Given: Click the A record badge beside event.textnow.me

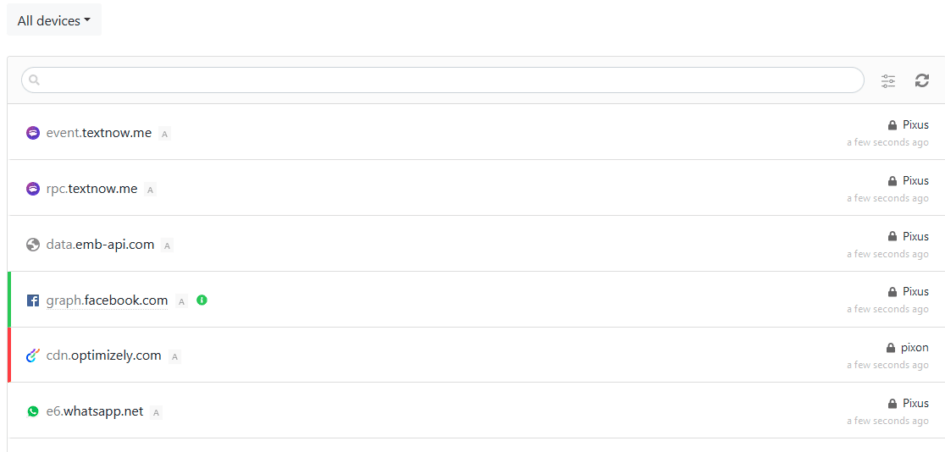Looking at the screenshot, I should coord(165,134).
